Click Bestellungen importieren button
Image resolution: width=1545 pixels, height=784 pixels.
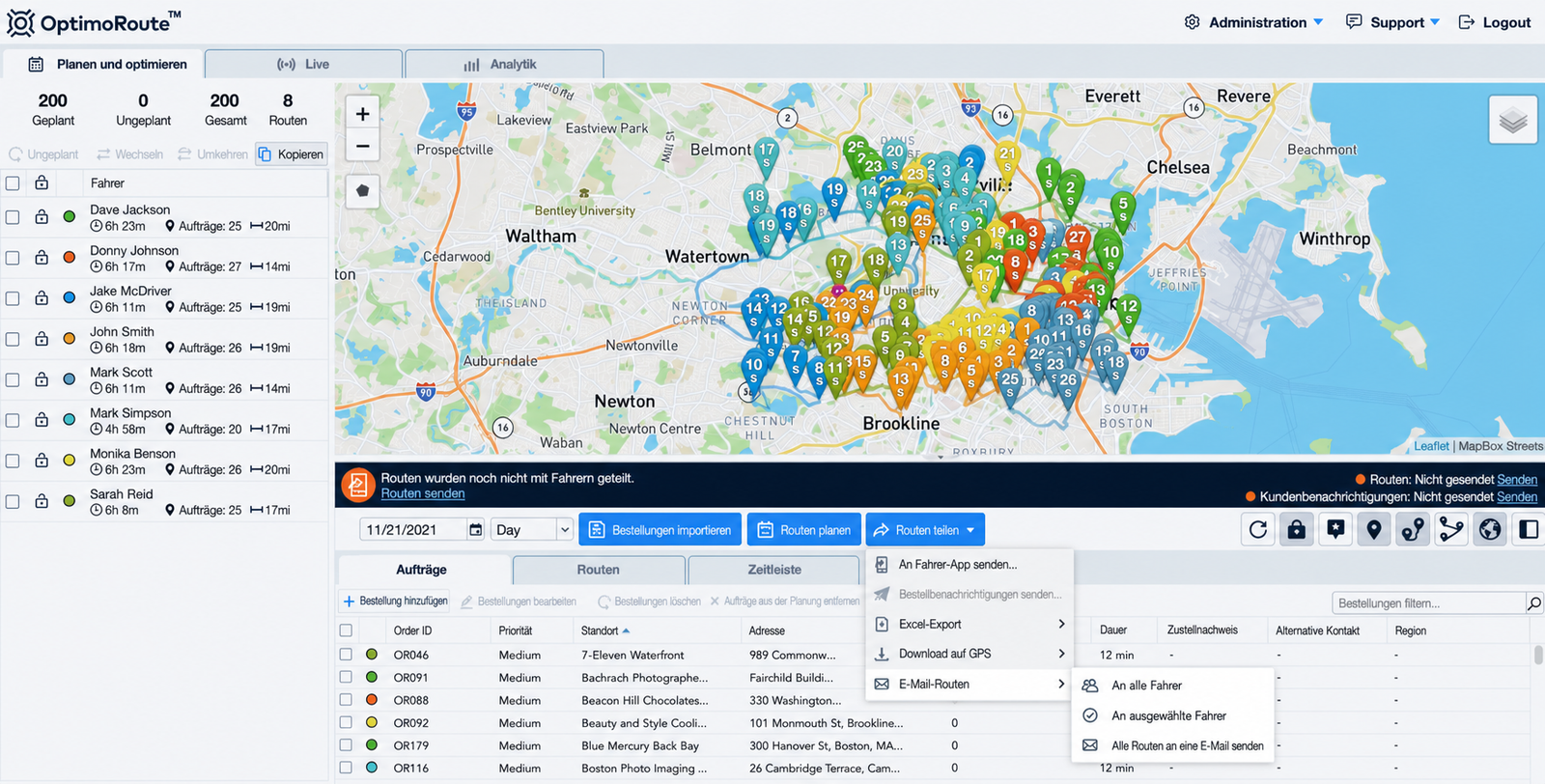pyautogui.click(x=660, y=530)
